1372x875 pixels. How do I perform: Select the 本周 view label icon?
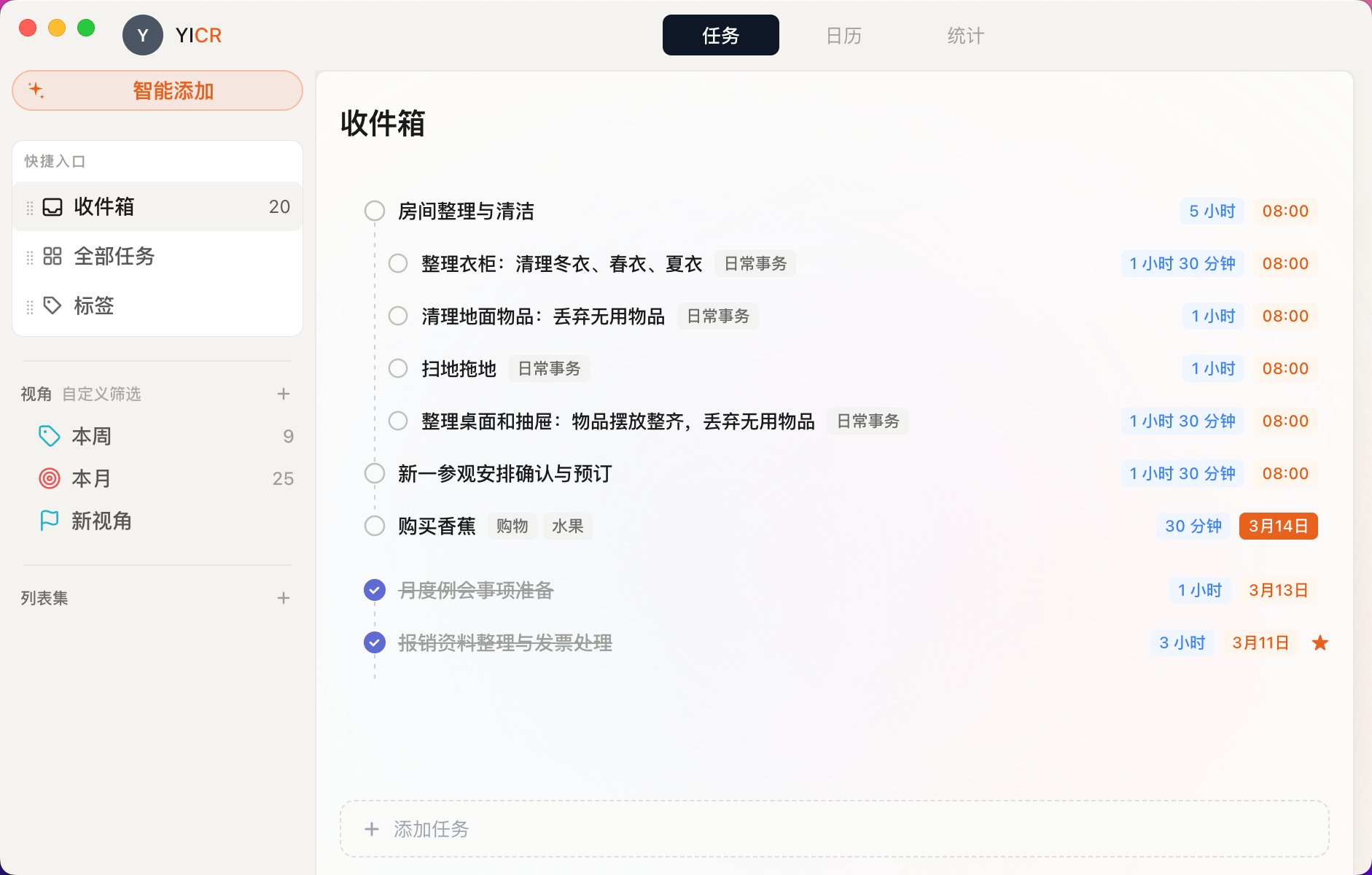point(49,435)
